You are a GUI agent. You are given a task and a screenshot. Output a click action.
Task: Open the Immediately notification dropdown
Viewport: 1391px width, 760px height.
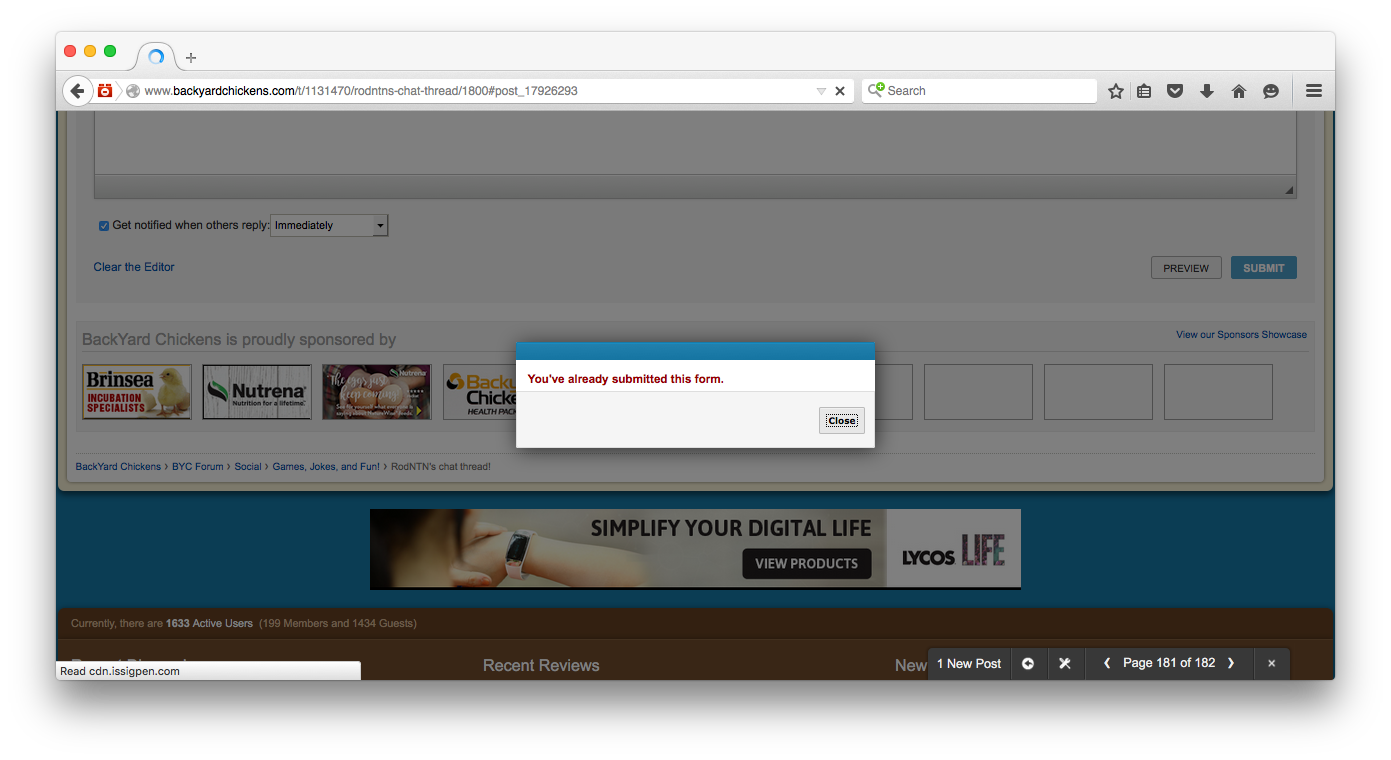click(329, 226)
